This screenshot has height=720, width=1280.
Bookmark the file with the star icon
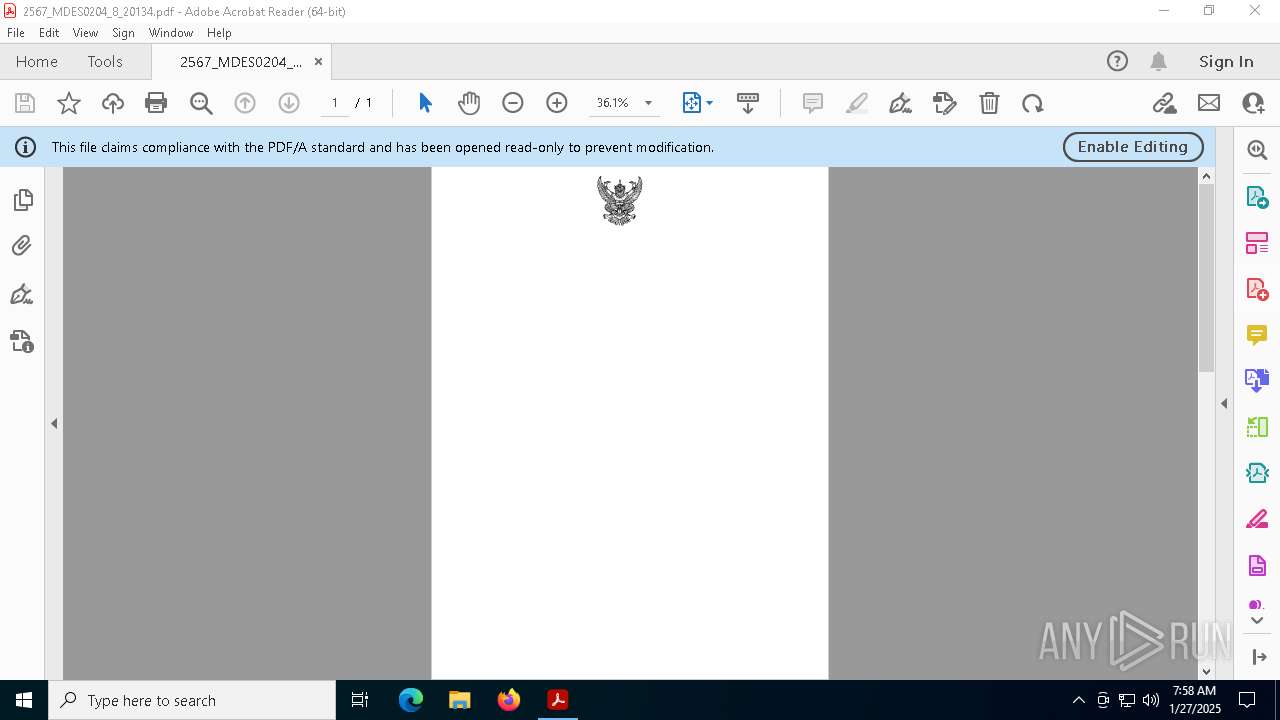coord(69,103)
